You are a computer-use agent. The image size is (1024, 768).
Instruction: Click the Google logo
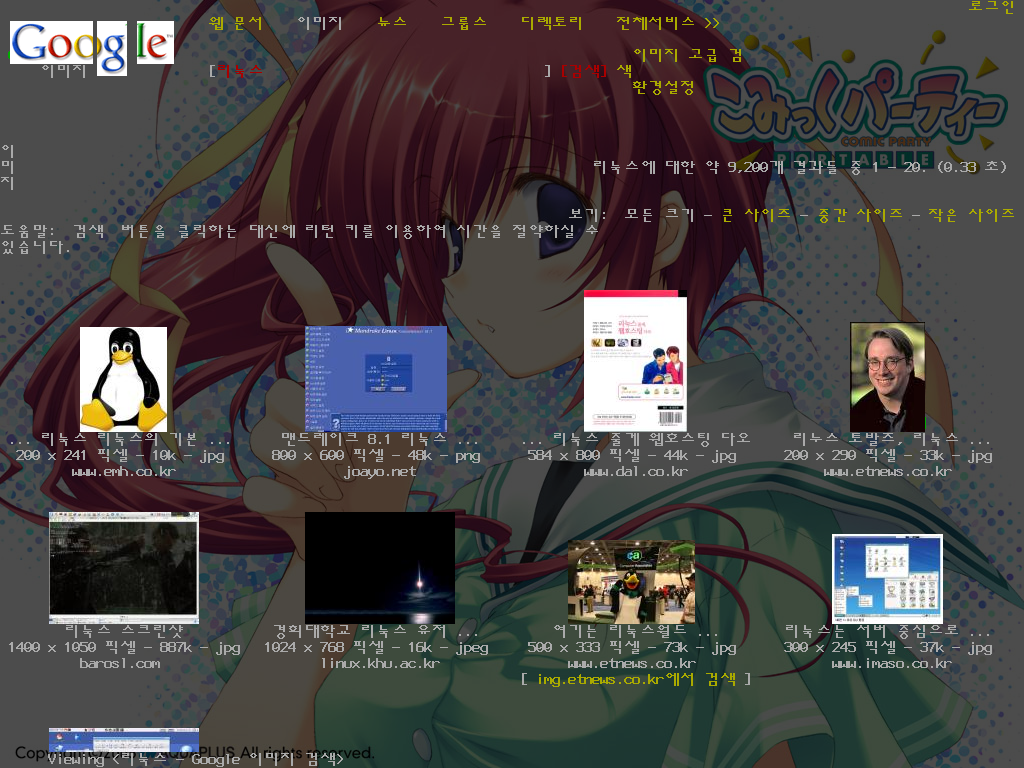point(91,47)
